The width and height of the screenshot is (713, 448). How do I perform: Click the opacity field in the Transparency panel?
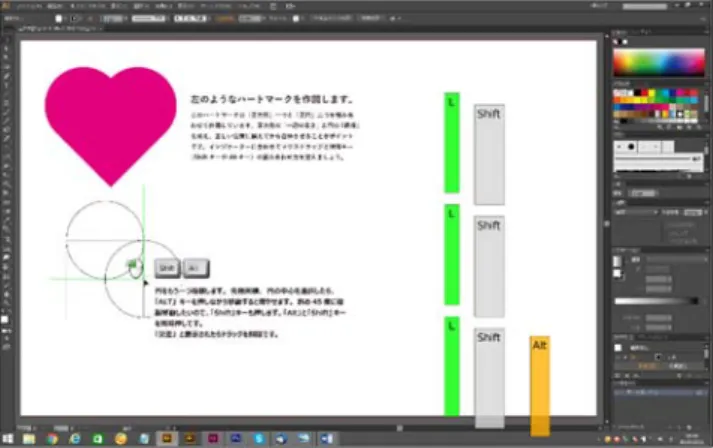(693, 212)
